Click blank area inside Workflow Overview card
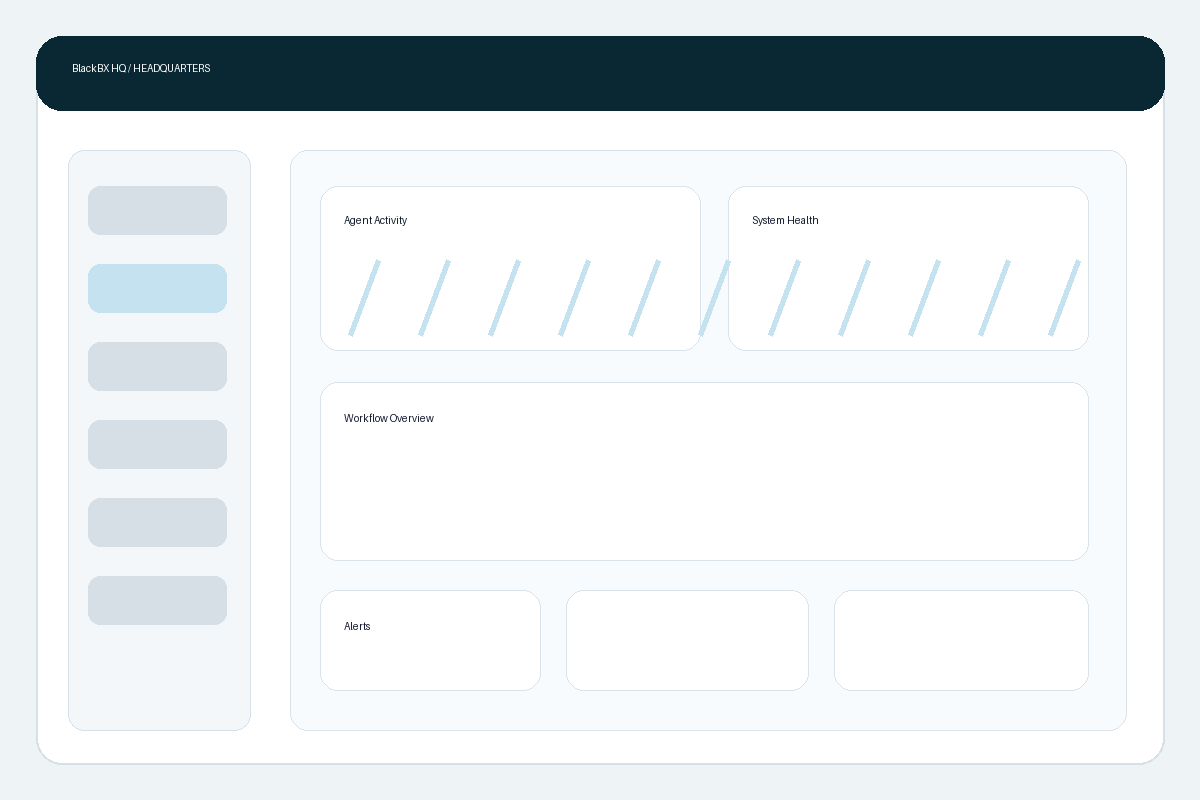Image resolution: width=1200 pixels, height=800 pixels. pos(704,490)
